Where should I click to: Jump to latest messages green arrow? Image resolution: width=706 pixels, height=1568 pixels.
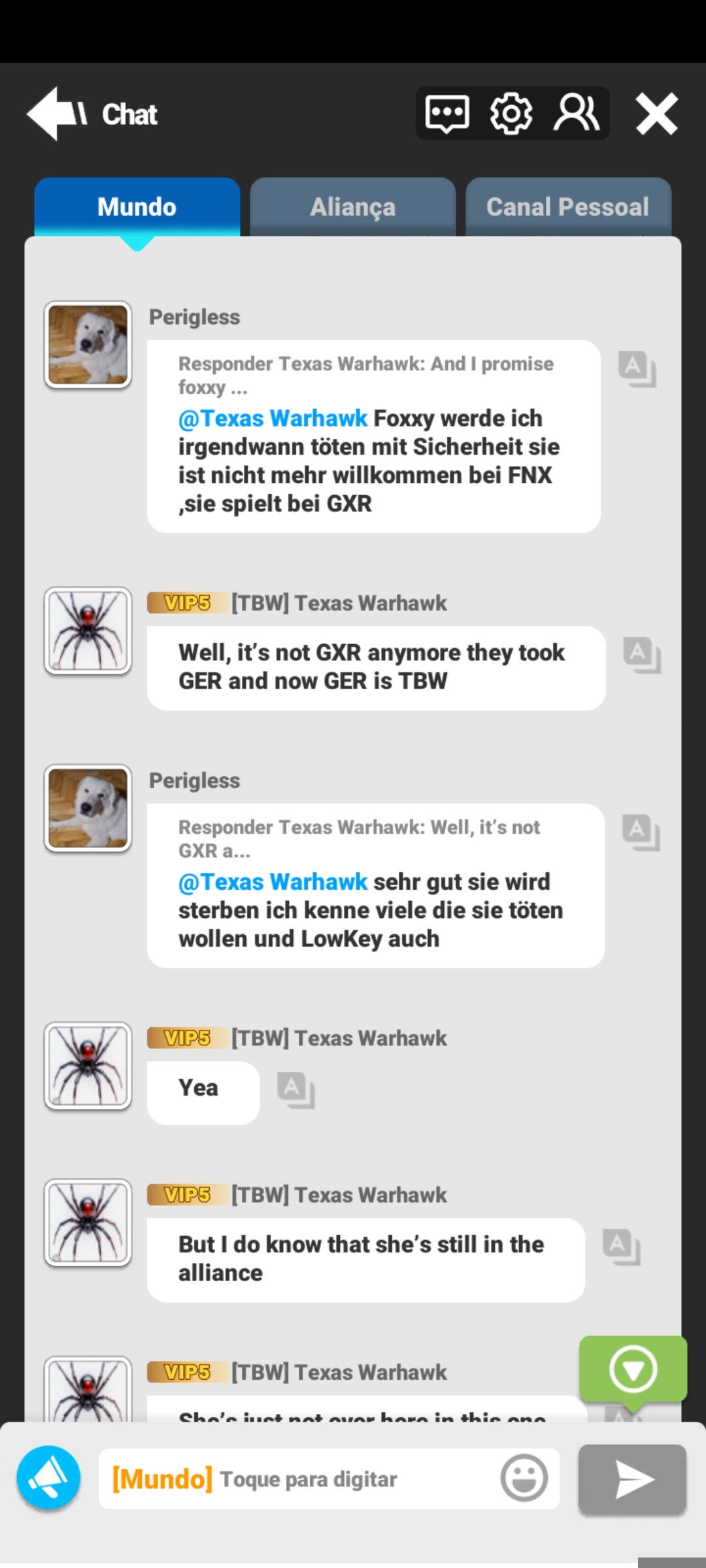[x=633, y=1369]
